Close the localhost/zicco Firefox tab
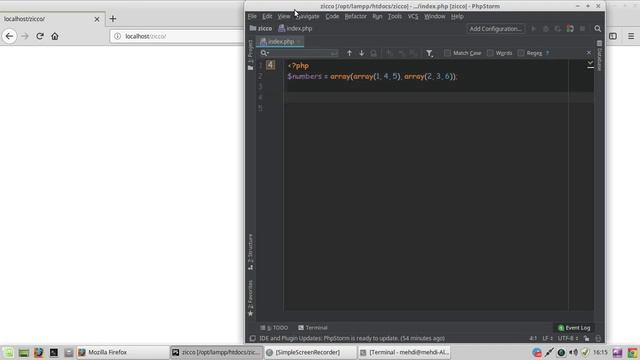The height and width of the screenshot is (360, 640). (x=97, y=19)
